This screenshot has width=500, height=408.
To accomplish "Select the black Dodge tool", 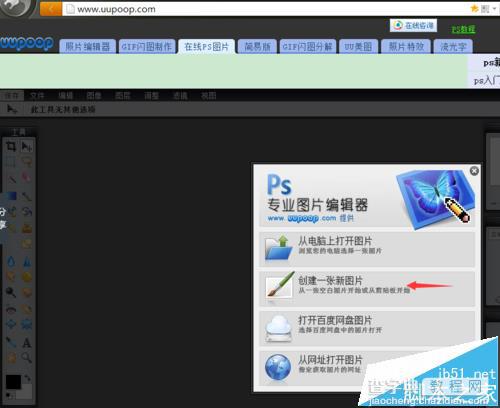I will [x=11, y=292].
